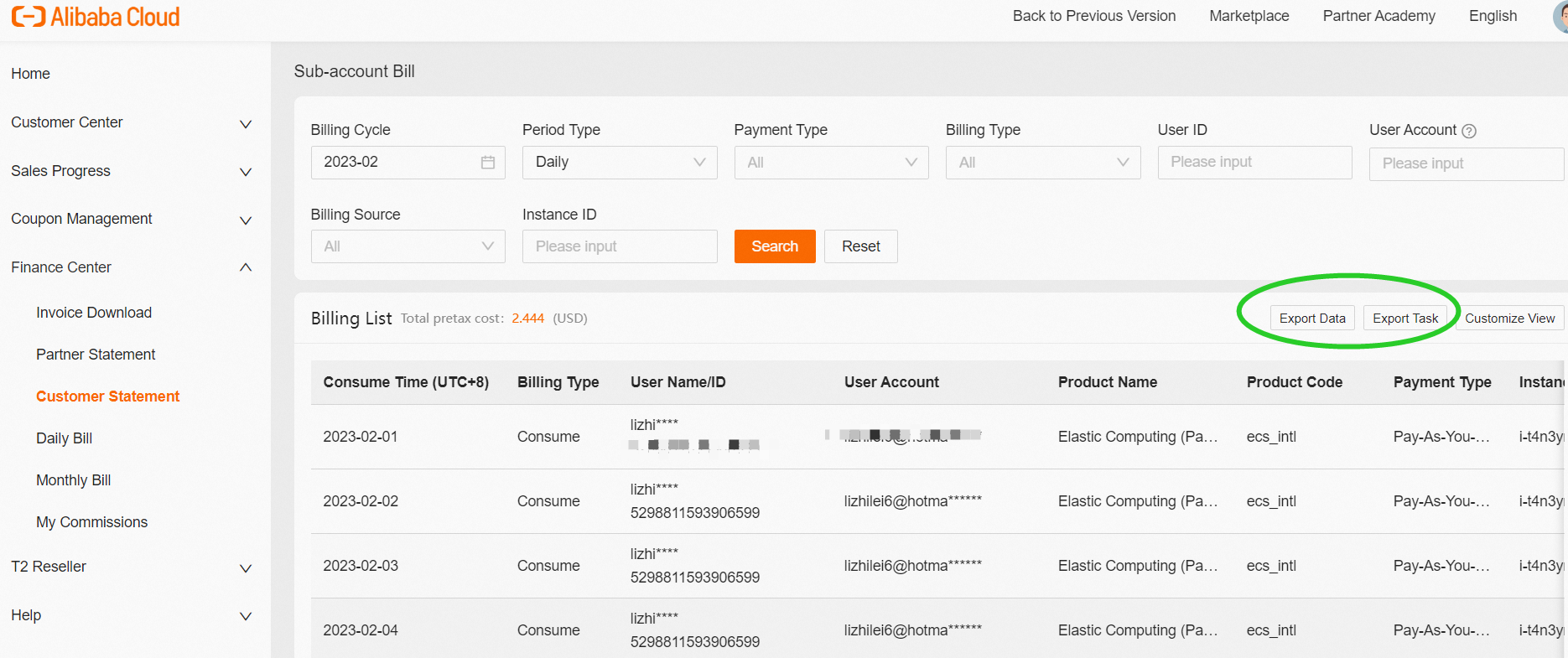
Task: Click Back to Previous Version link
Action: click(1094, 16)
